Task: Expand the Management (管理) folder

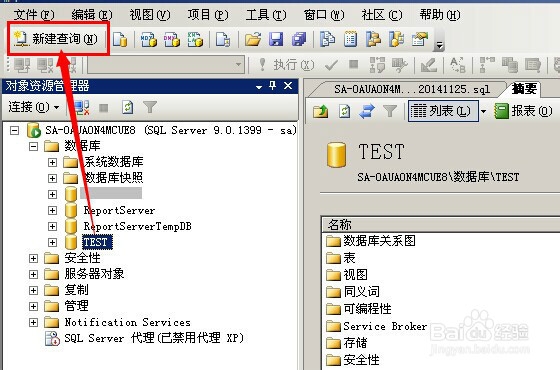Action: click(33, 306)
